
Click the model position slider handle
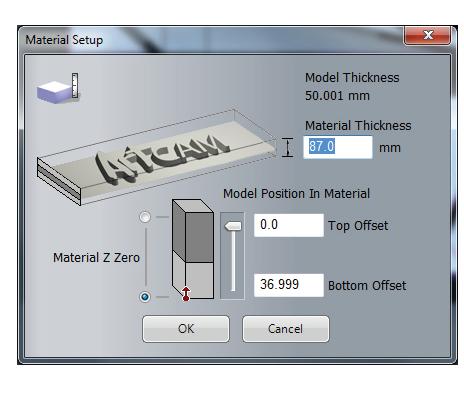point(233,226)
